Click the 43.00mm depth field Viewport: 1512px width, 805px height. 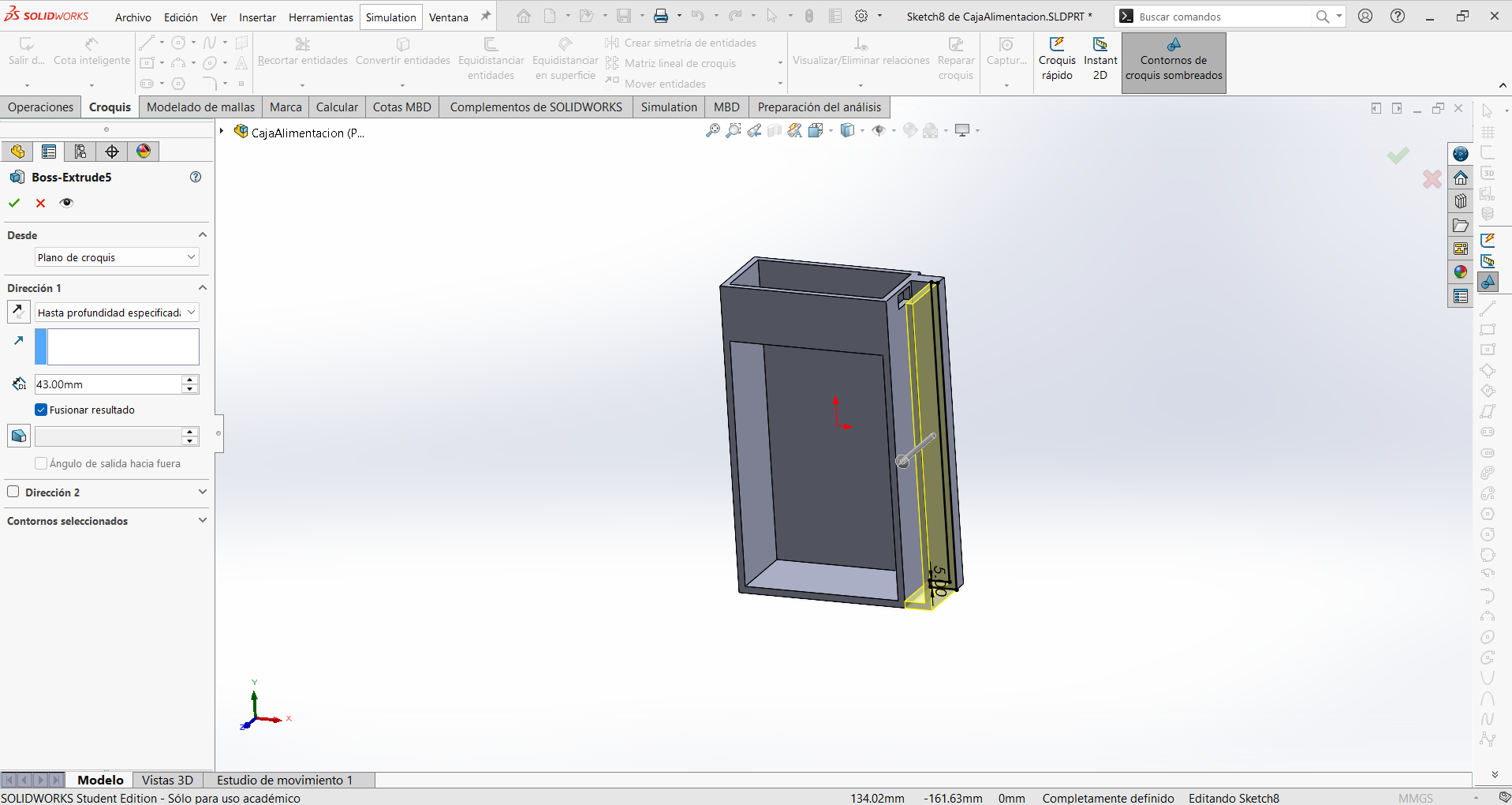[108, 384]
